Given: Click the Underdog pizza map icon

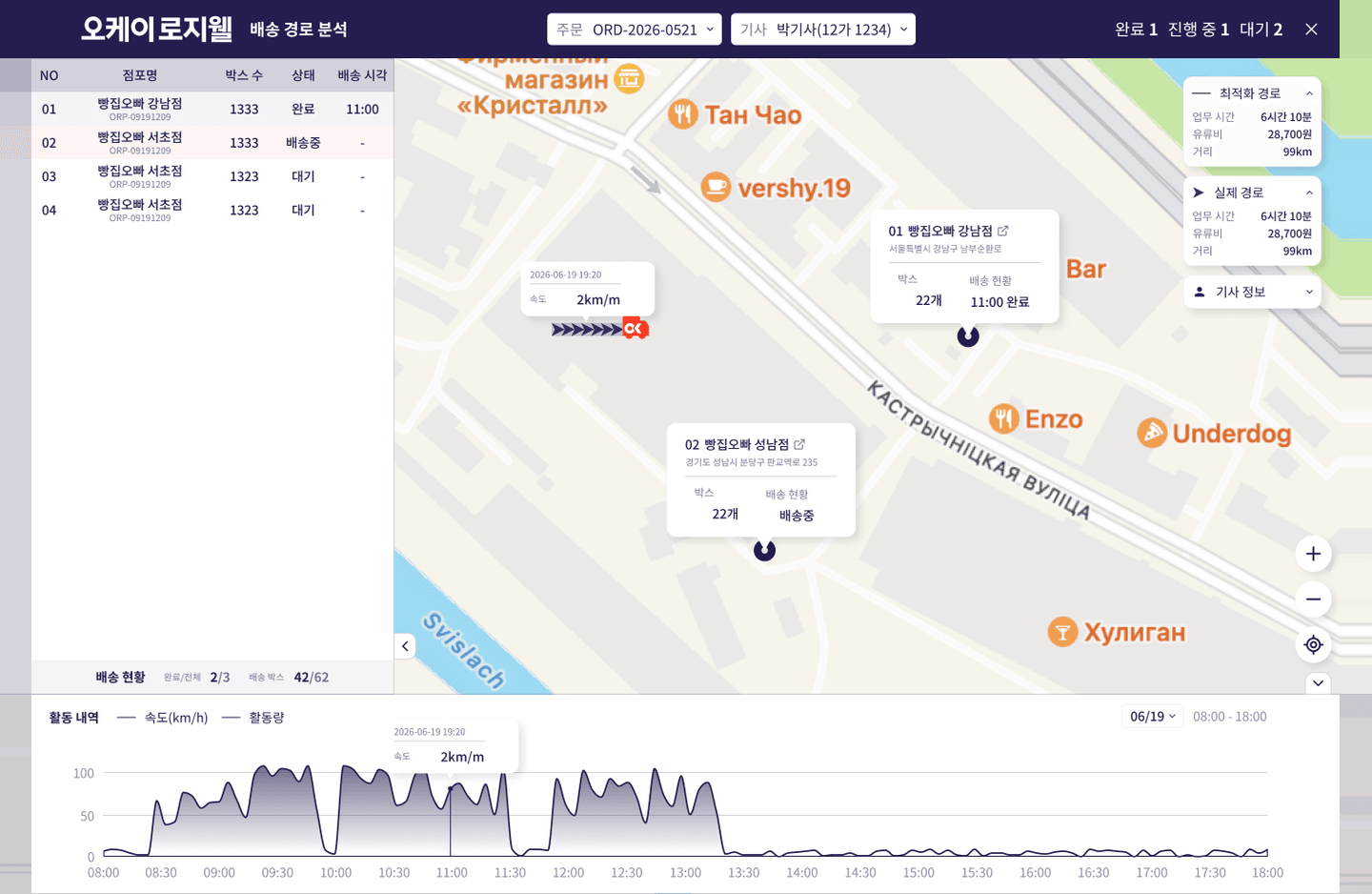Looking at the screenshot, I should (1152, 433).
